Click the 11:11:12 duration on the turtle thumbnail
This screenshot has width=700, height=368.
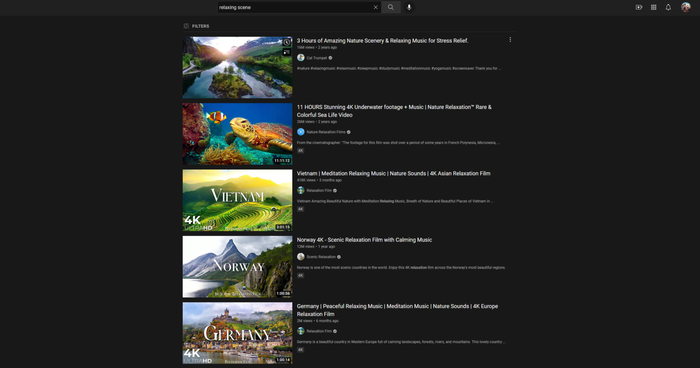point(282,160)
